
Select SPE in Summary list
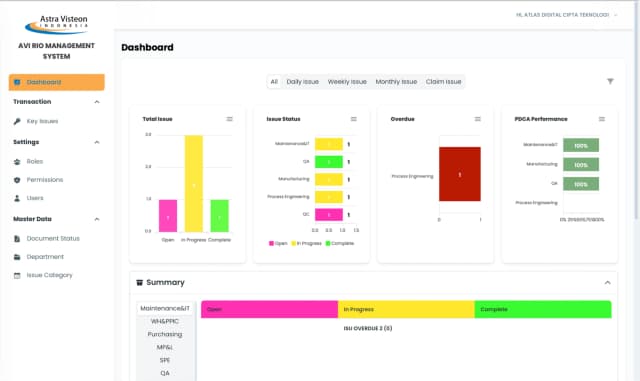[x=165, y=360]
